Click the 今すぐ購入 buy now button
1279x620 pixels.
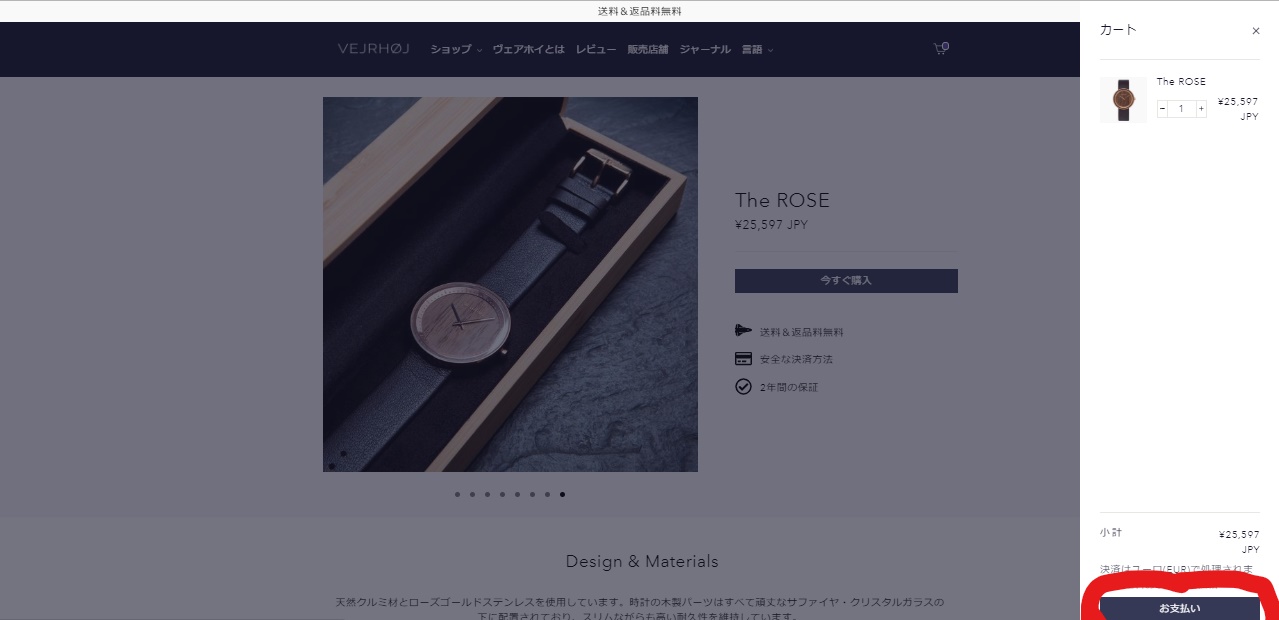click(x=846, y=281)
